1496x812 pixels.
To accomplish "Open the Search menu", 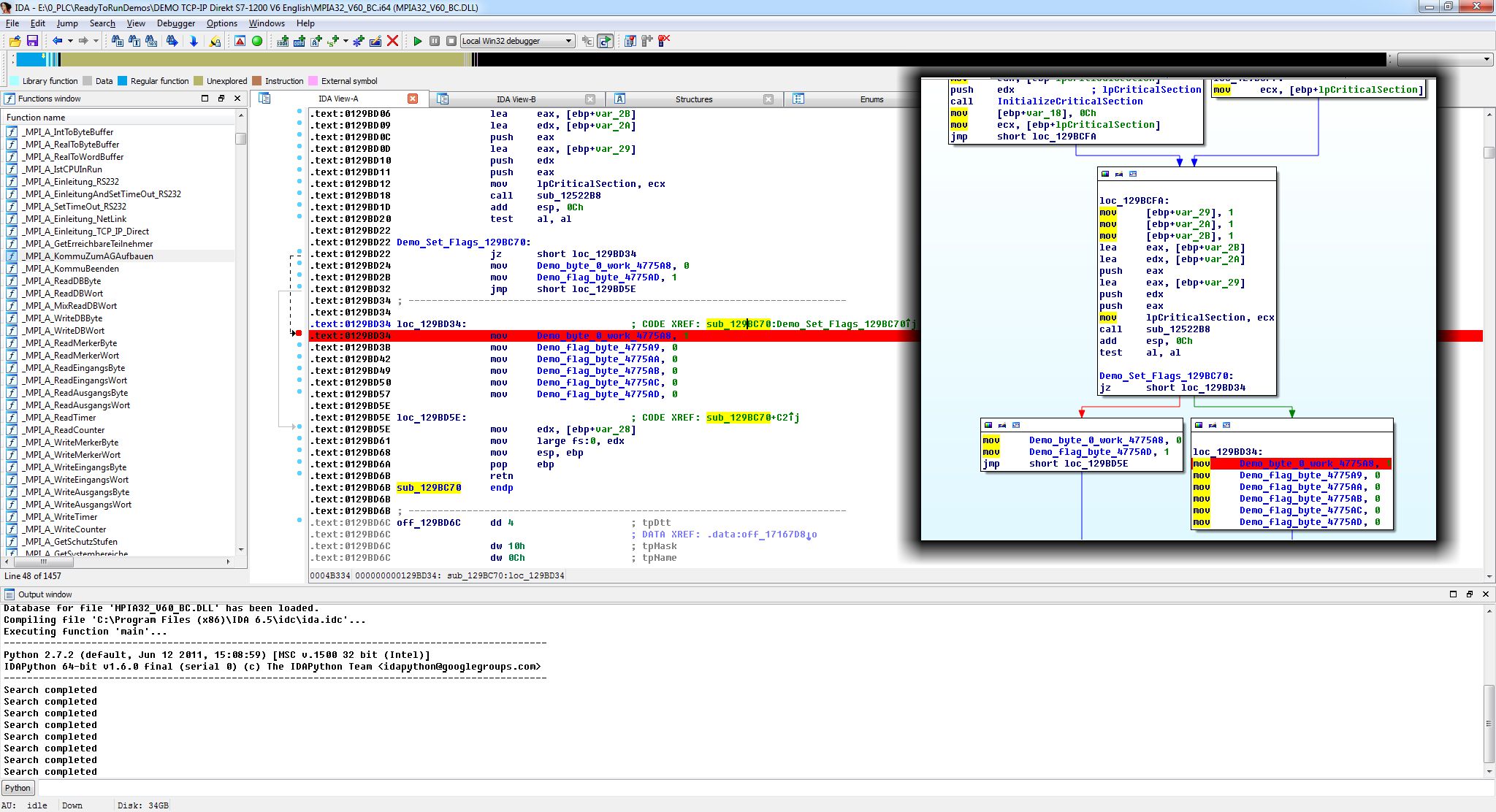I will [102, 23].
